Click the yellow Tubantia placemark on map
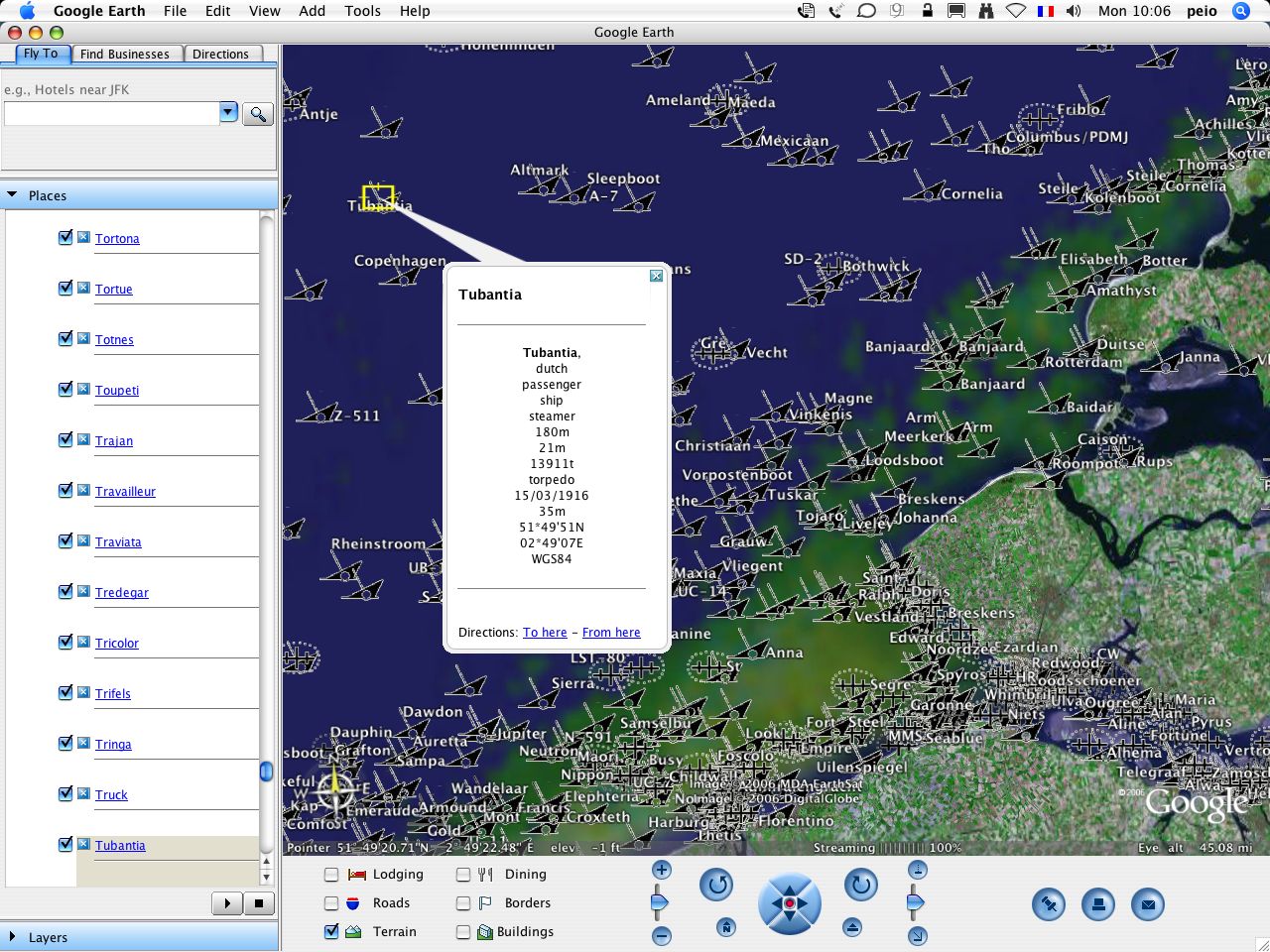The image size is (1270, 952). tap(378, 197)
